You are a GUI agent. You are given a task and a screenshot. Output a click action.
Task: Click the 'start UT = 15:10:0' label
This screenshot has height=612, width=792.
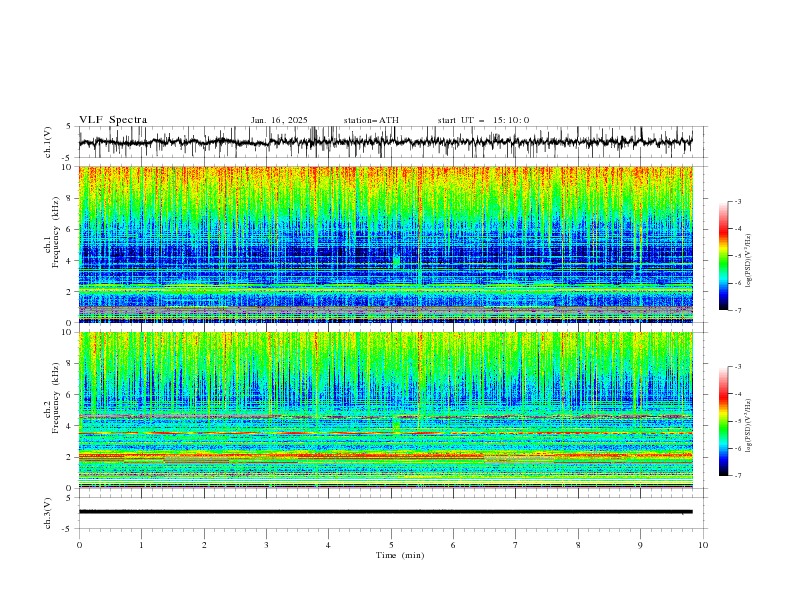coord(483,120)
